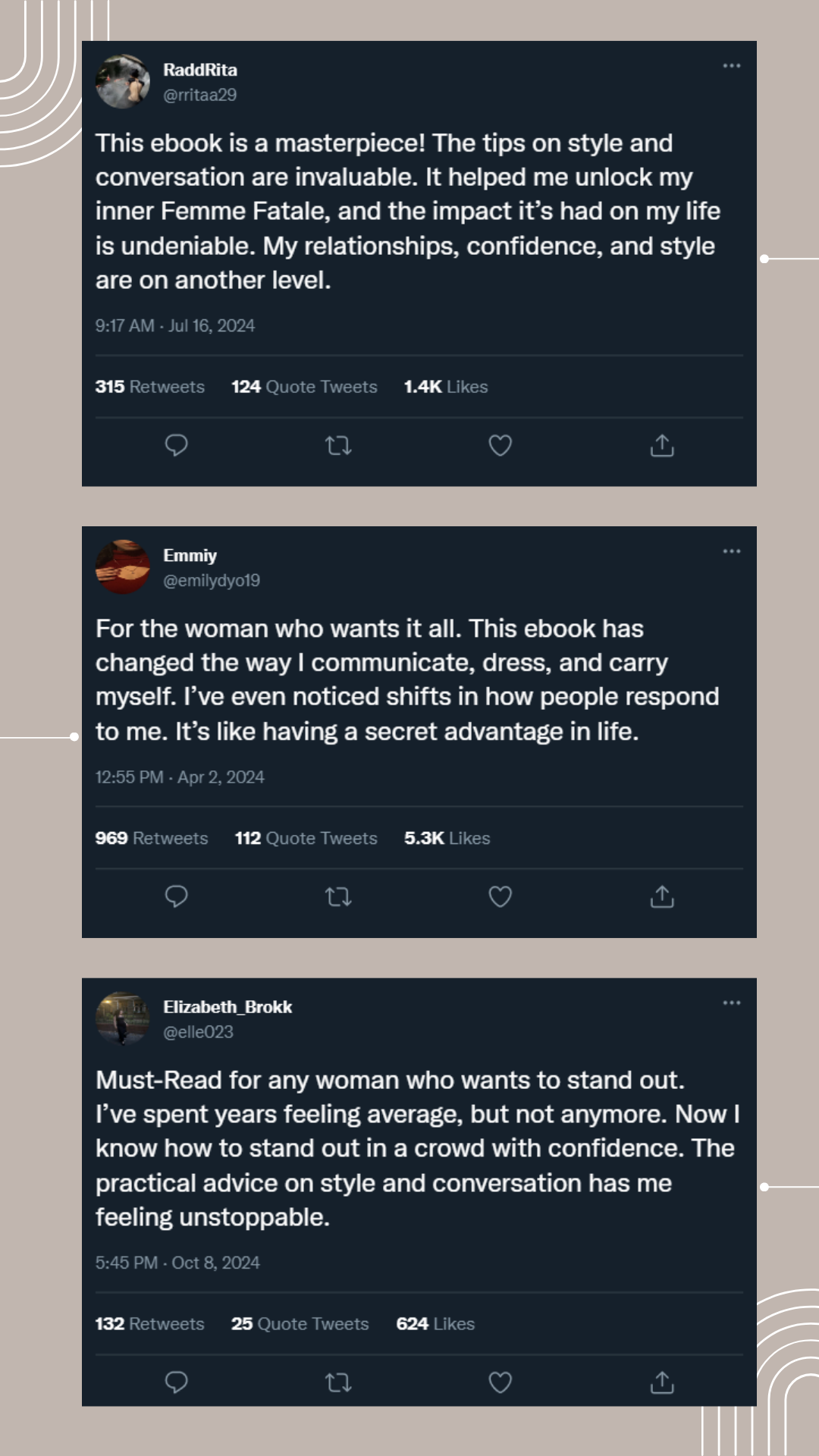Share Elizabeth_Brokk's tweet
This screenshot has height=1456, width=819.
click(x=662, y=1382)
